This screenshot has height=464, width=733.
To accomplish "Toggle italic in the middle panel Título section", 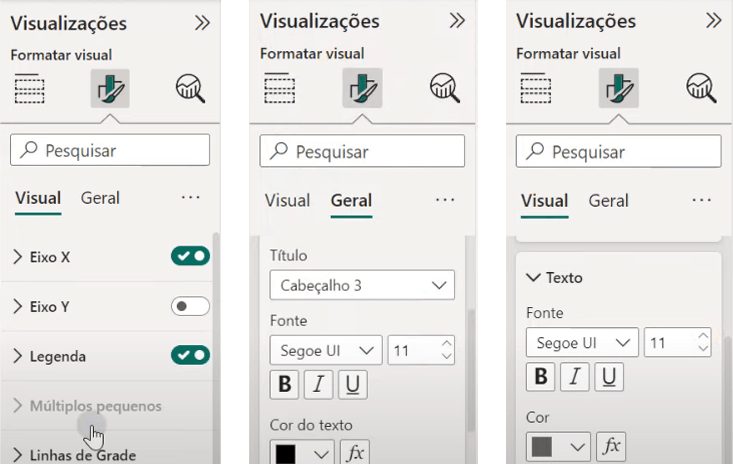I will coord(318,385).
